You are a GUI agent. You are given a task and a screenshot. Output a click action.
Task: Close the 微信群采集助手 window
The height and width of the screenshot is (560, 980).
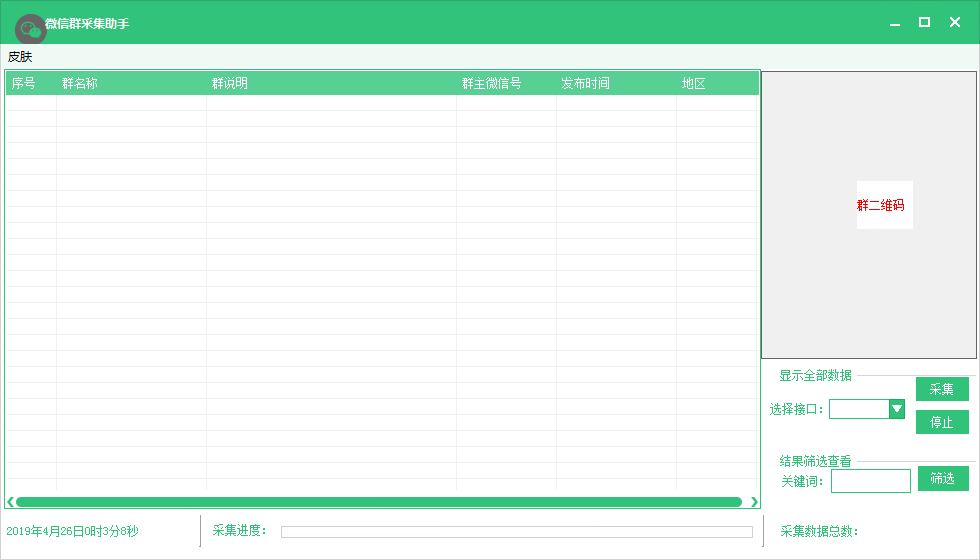[954, 22]
